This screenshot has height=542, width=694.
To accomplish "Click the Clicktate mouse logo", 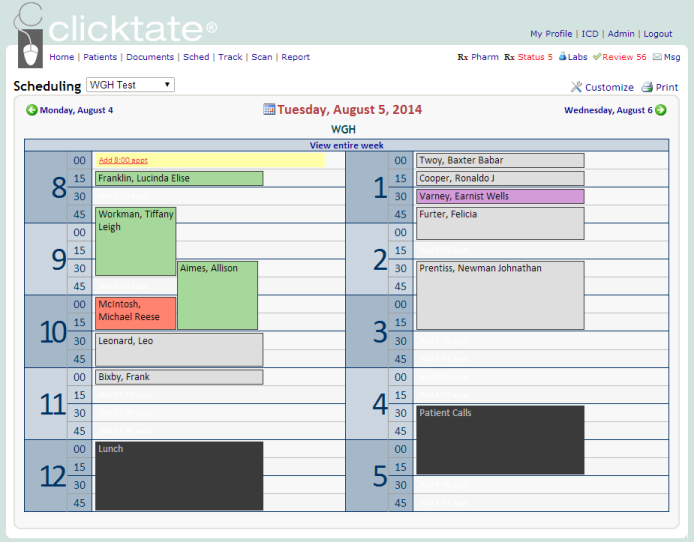I will (x=30, y=40).
